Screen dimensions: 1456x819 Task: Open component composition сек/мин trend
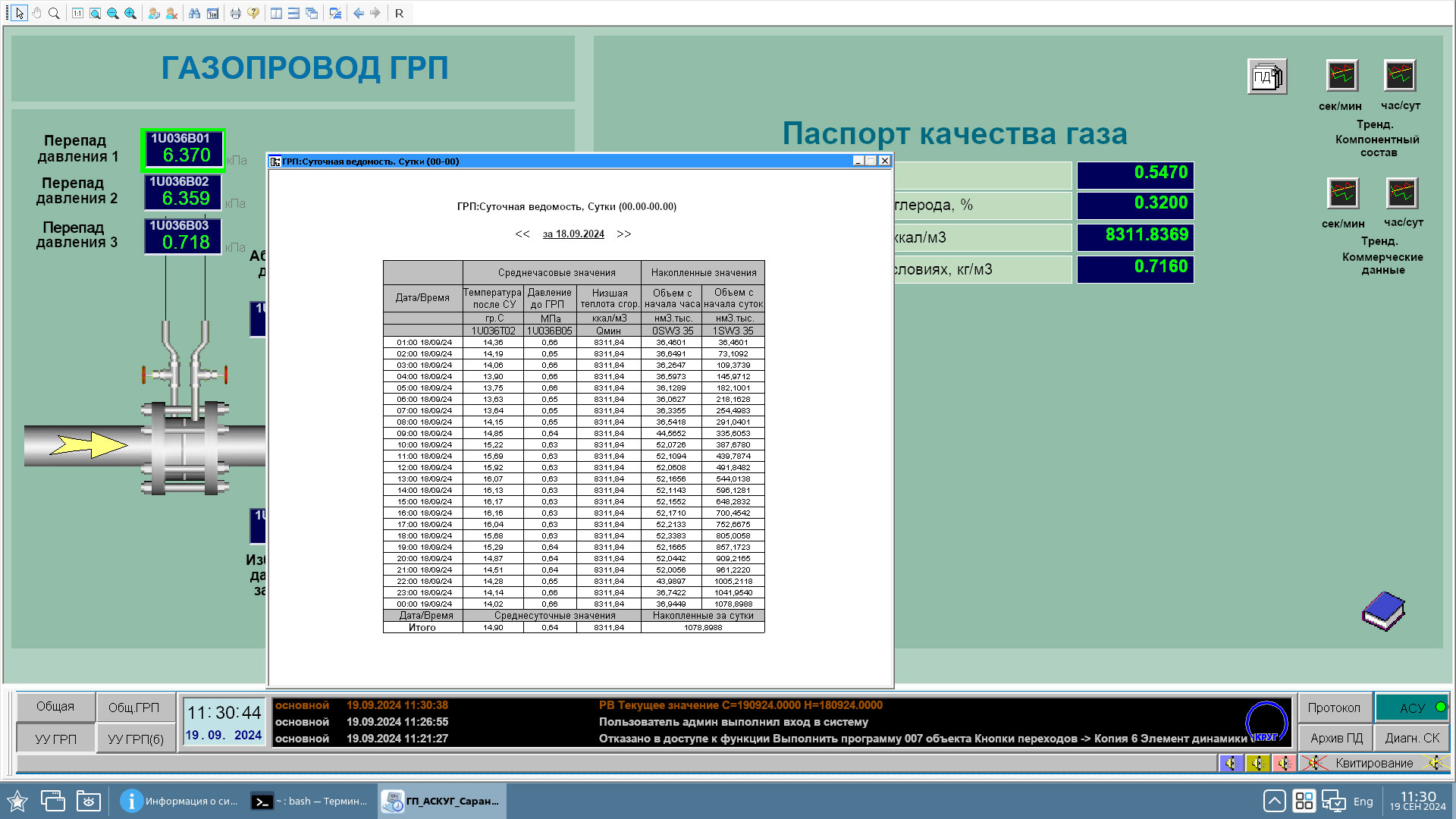(1341, 76)
